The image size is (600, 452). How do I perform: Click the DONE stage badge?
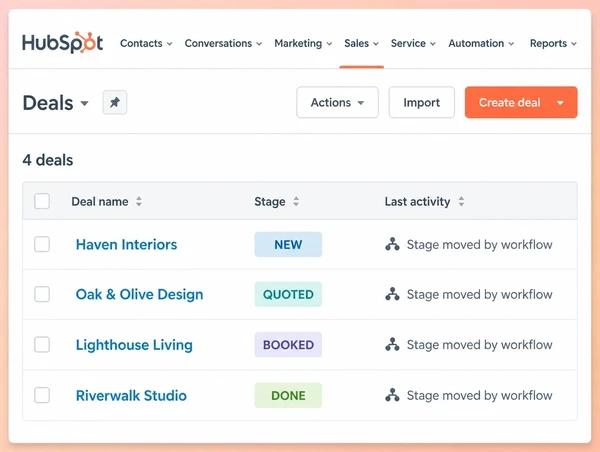(288, 395)
